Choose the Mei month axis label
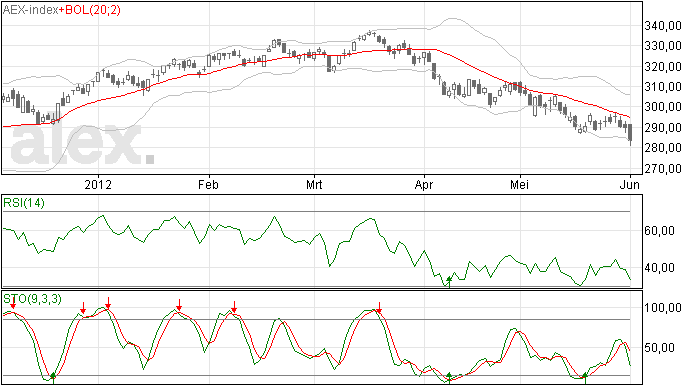 (x=520, y=184)
